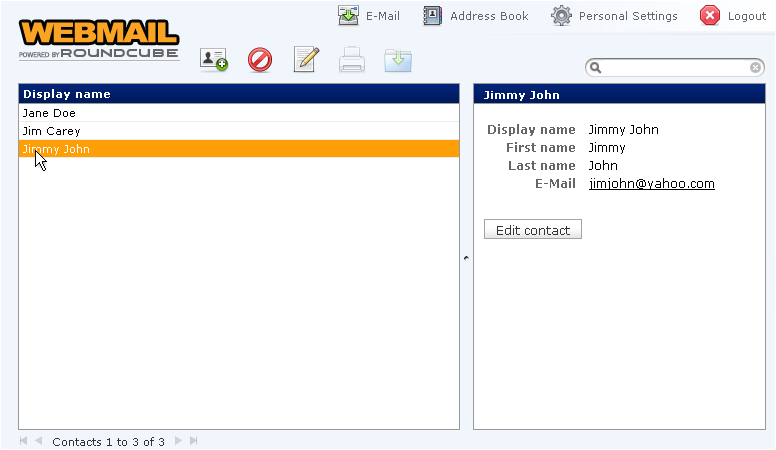Screen dimensions: 776x450
Task: Click the red delete contact icon
Action: pos(260,60)
